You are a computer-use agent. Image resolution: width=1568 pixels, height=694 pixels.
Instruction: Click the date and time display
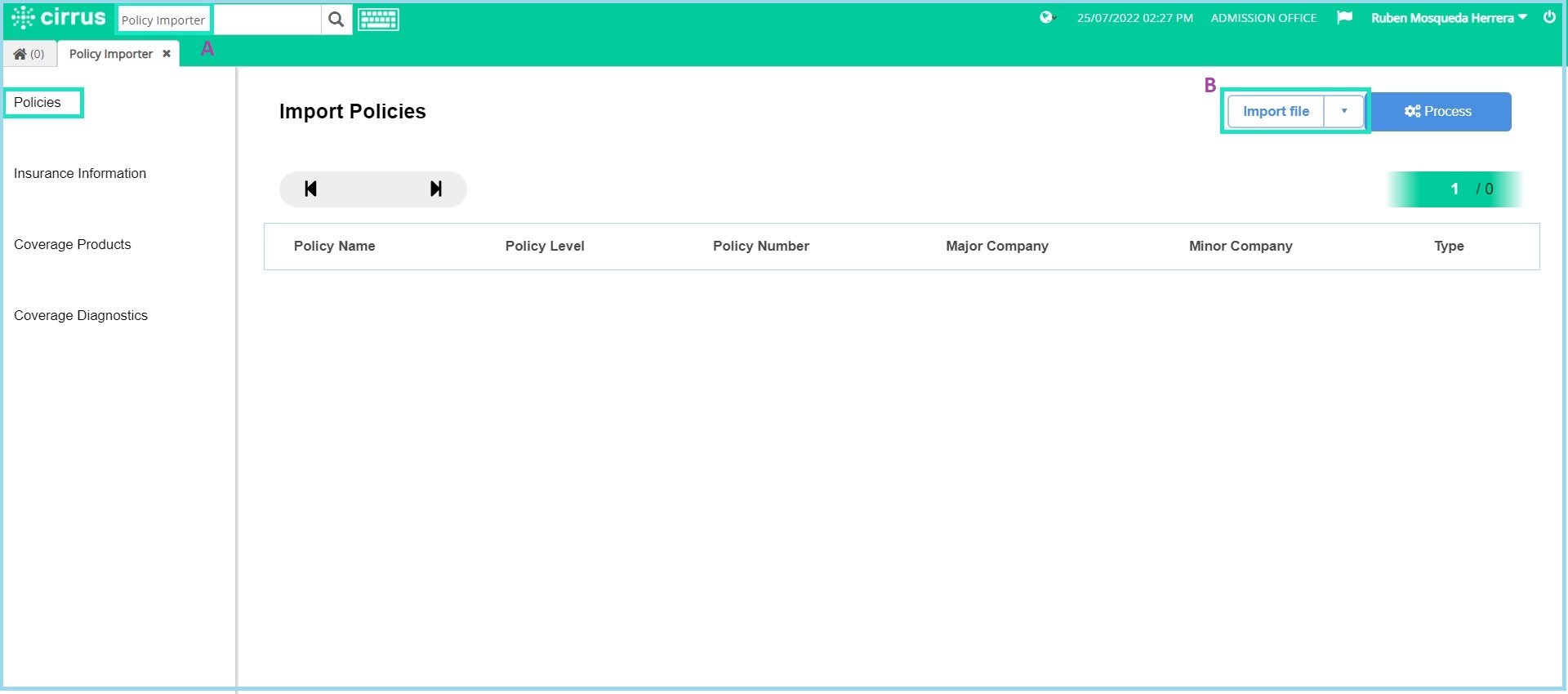pos(1135,17)
